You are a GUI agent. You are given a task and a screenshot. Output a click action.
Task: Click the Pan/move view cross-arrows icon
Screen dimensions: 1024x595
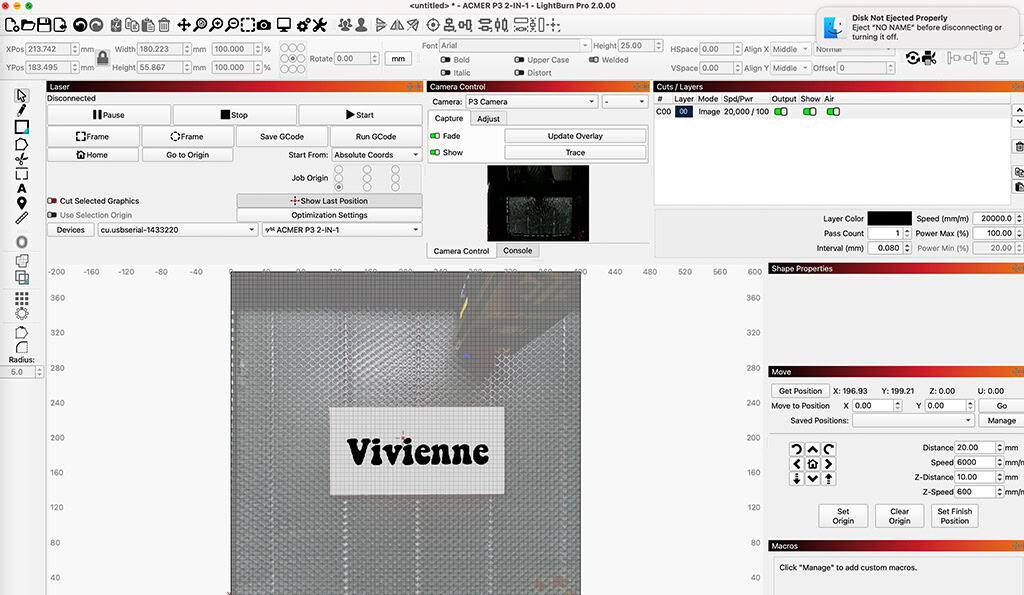click(x=184, y=25)
